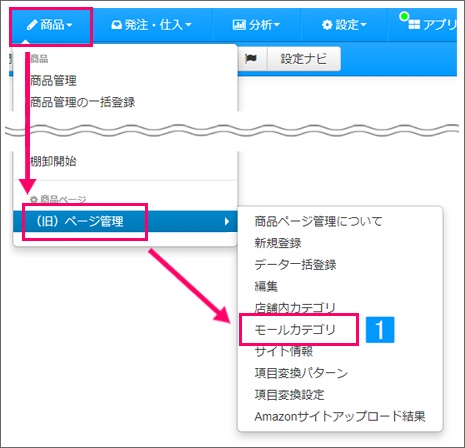Open 設定ナビ button
This screenshot has height=448, width=465.
[x=303, y=59]
